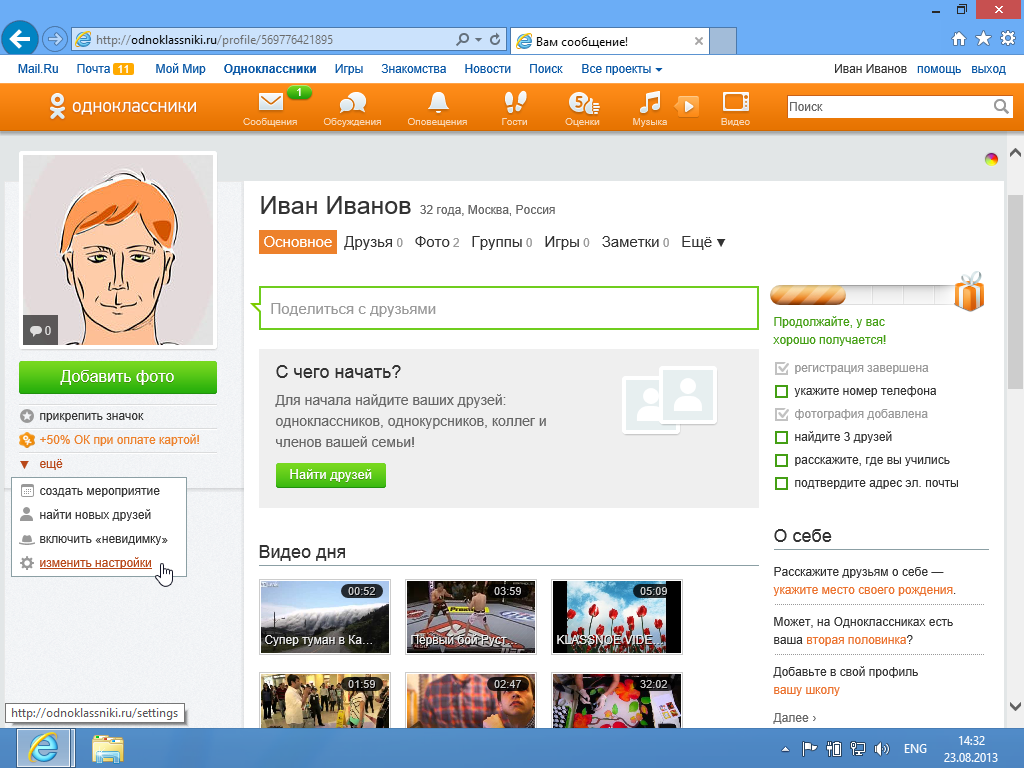This screenshot has height=768, width=1024.
Task: Open Гости footprints icon
Action: pyautogui.click(x=514, y=103)
